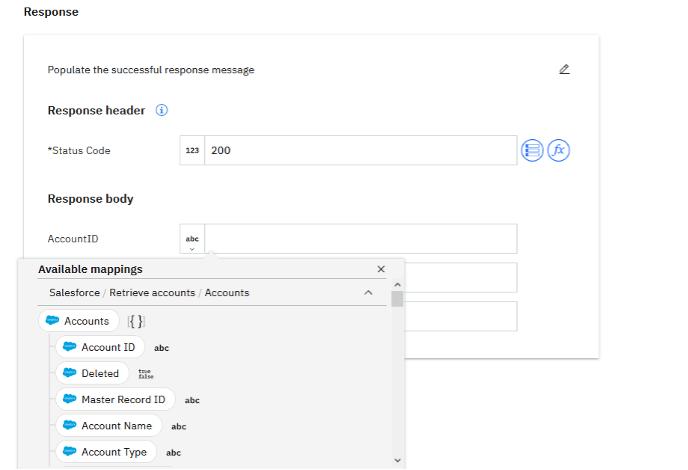Click the Salesforce icon on Account Name

point(69,425)
